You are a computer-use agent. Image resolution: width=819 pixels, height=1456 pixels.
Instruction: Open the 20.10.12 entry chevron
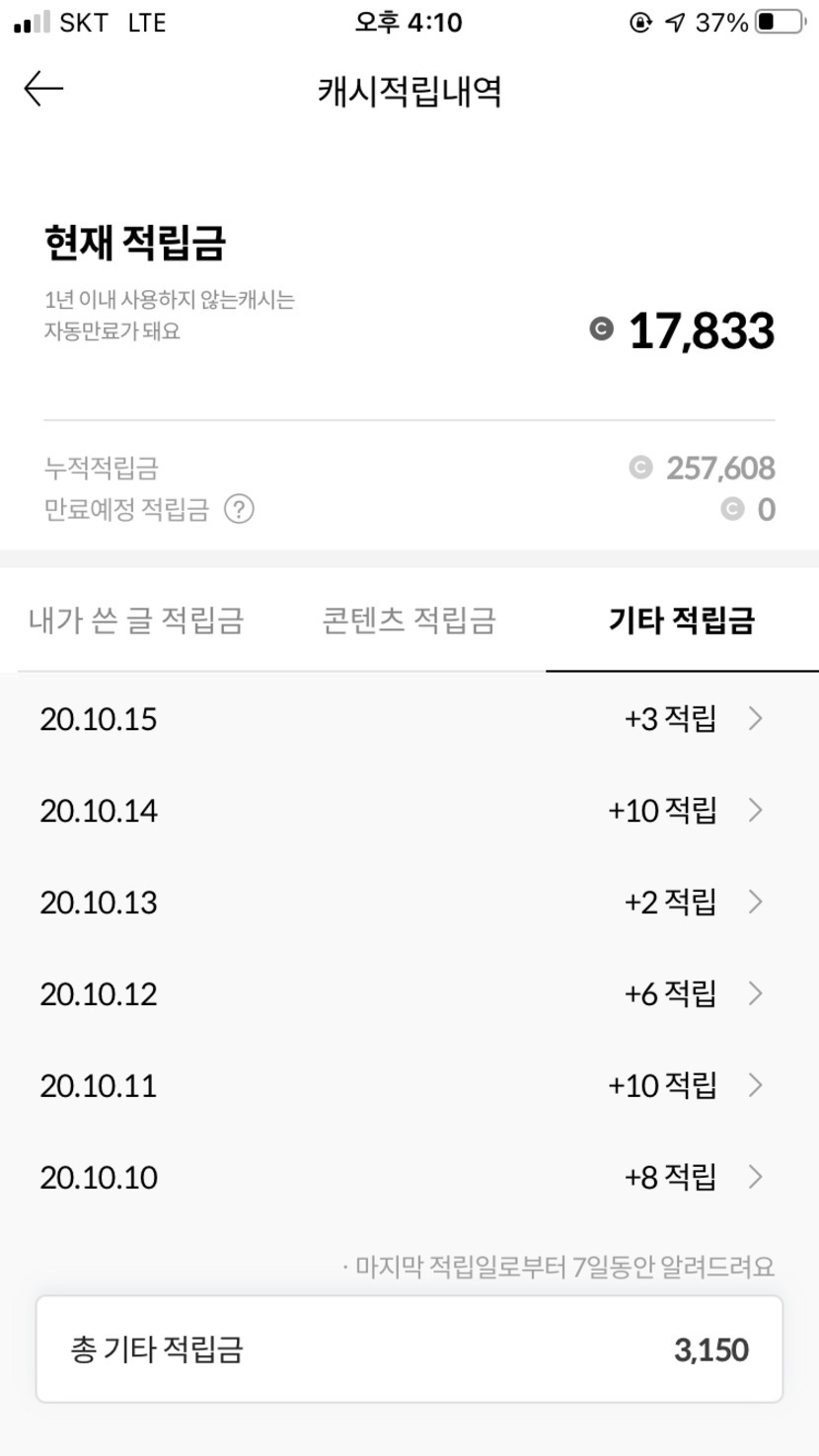[756, 993]
